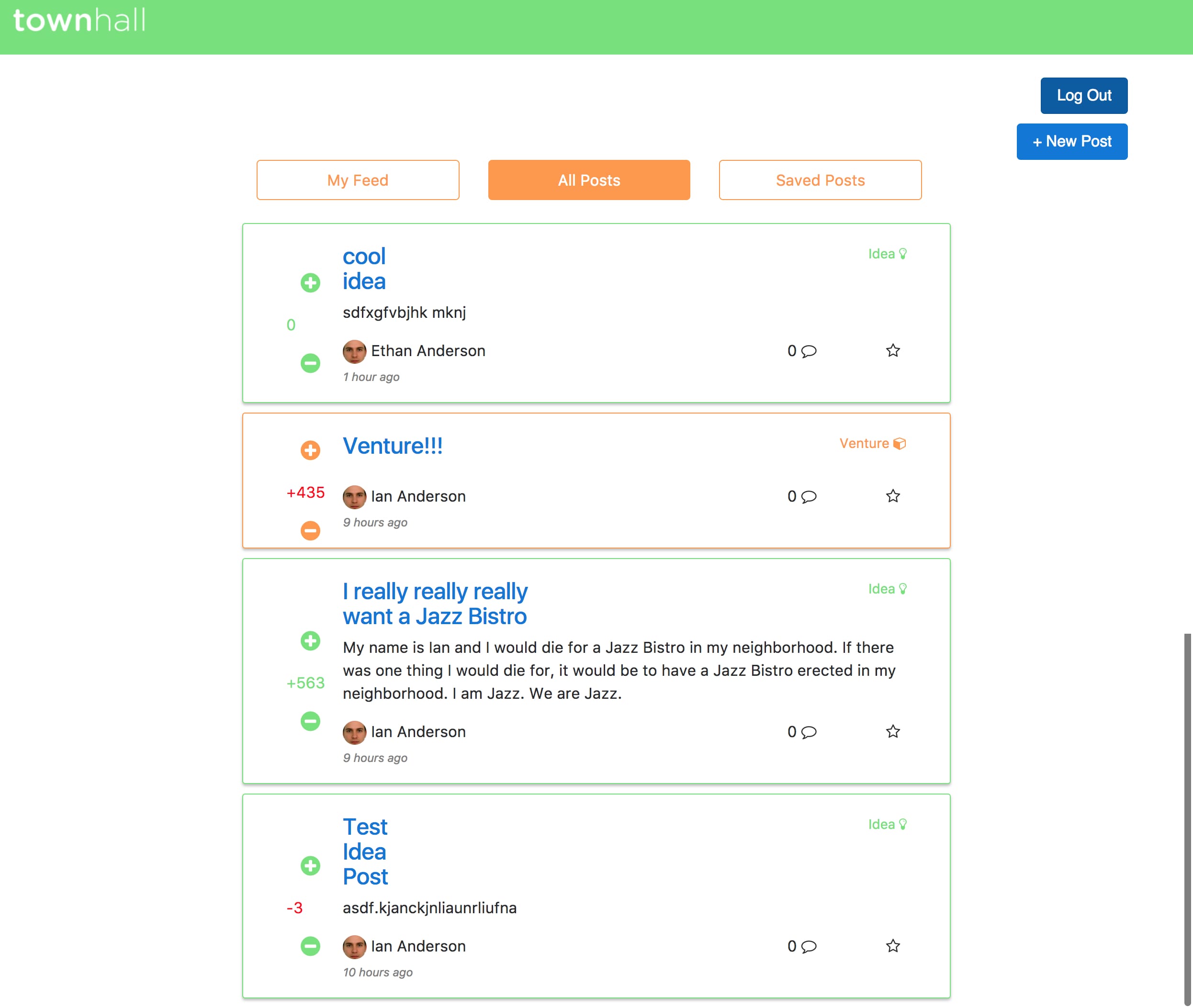Star the 'cool idea' post to save it
Viewport: 1193px width, 1008px height.
click(892, 350)
